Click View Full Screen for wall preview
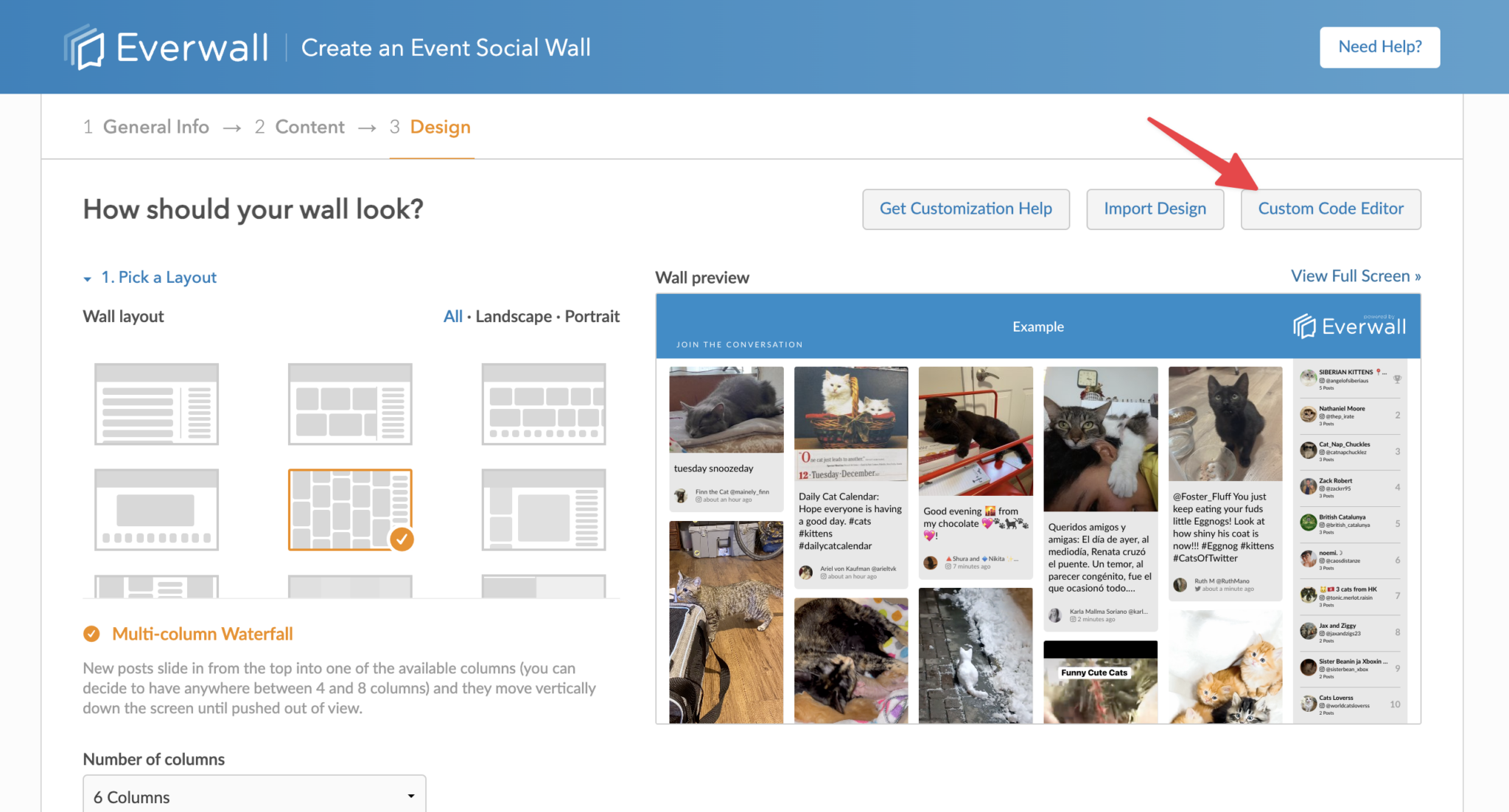 point(1355,276)
